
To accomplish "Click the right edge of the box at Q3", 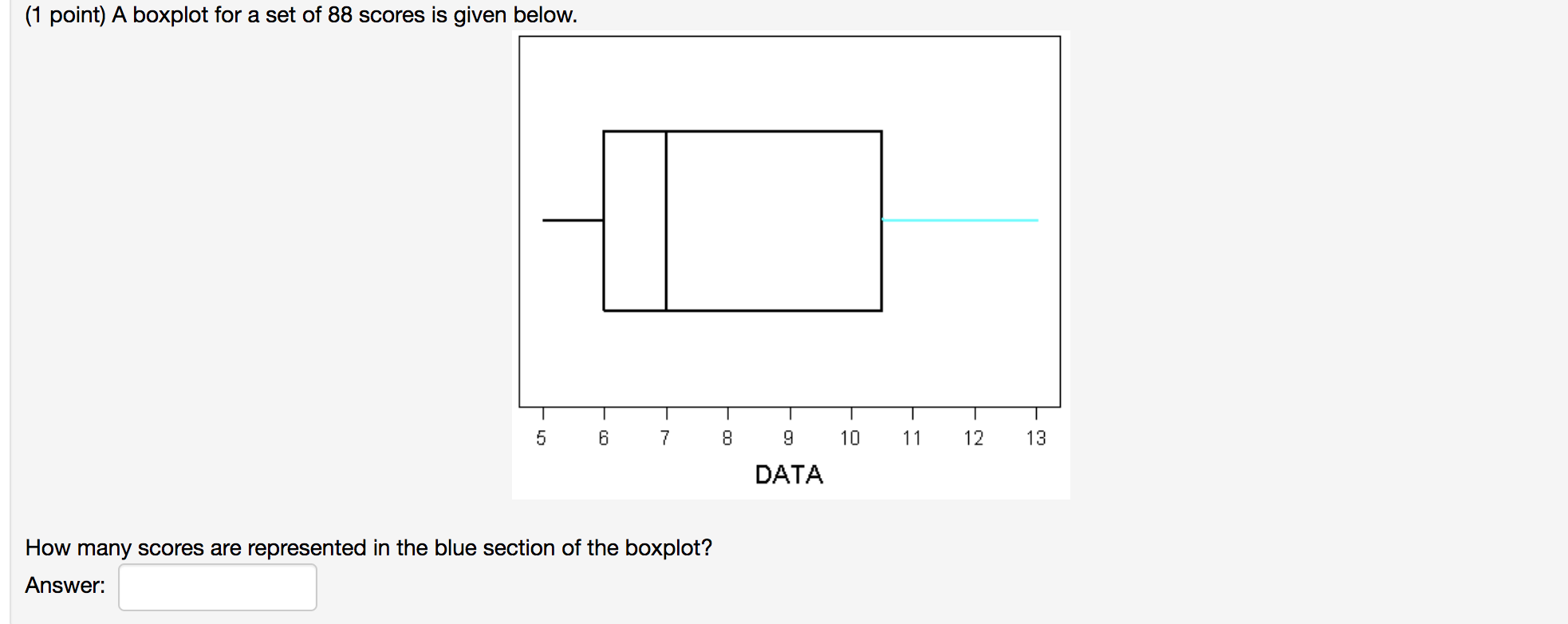I will pos(881,221).
